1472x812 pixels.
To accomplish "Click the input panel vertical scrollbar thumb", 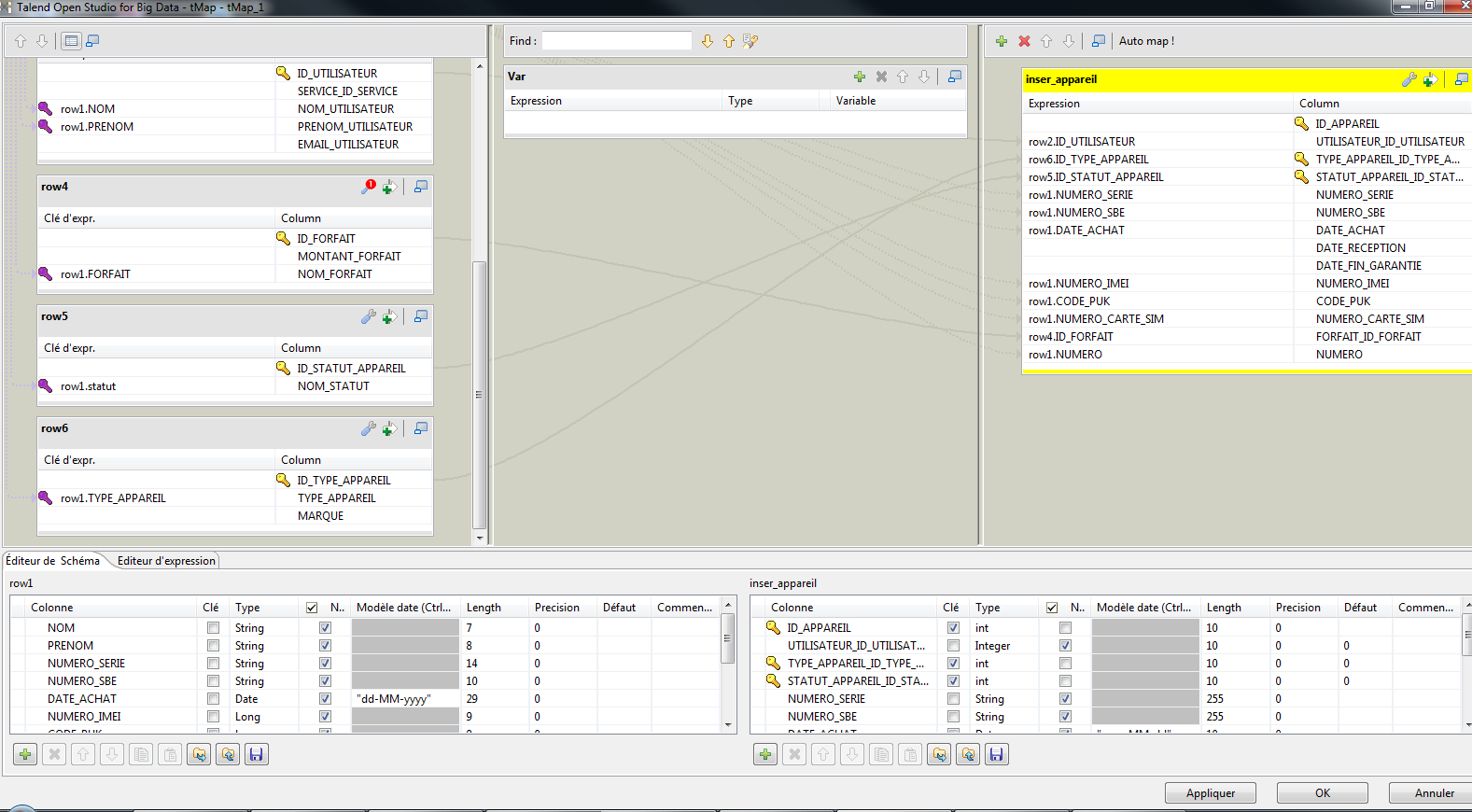I will (x=480, y=394).
